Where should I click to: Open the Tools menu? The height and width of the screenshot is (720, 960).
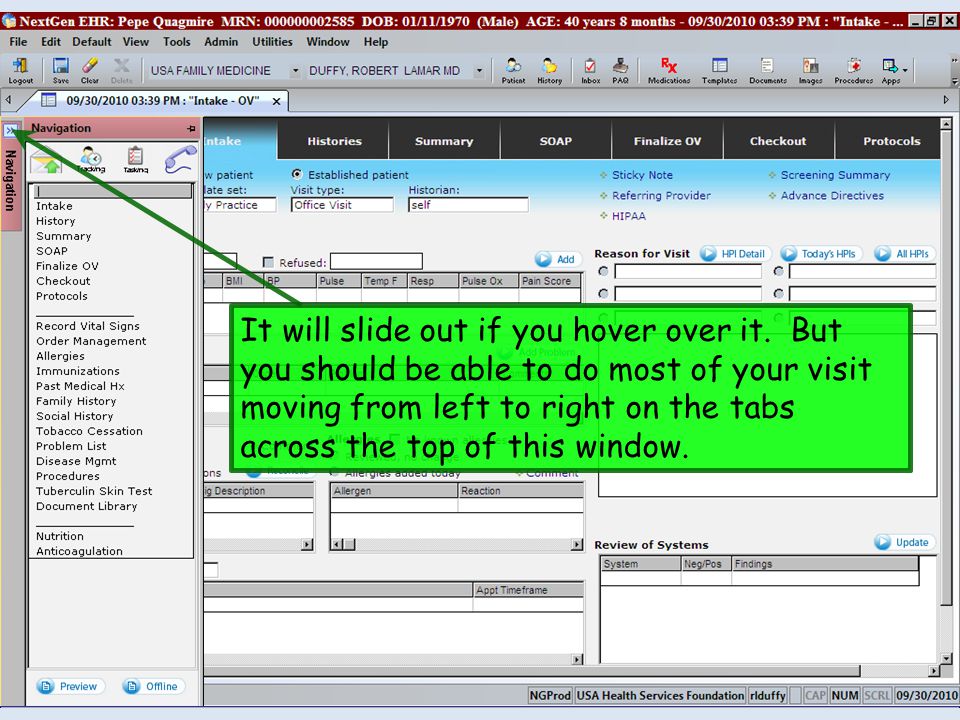pos(176,42)
